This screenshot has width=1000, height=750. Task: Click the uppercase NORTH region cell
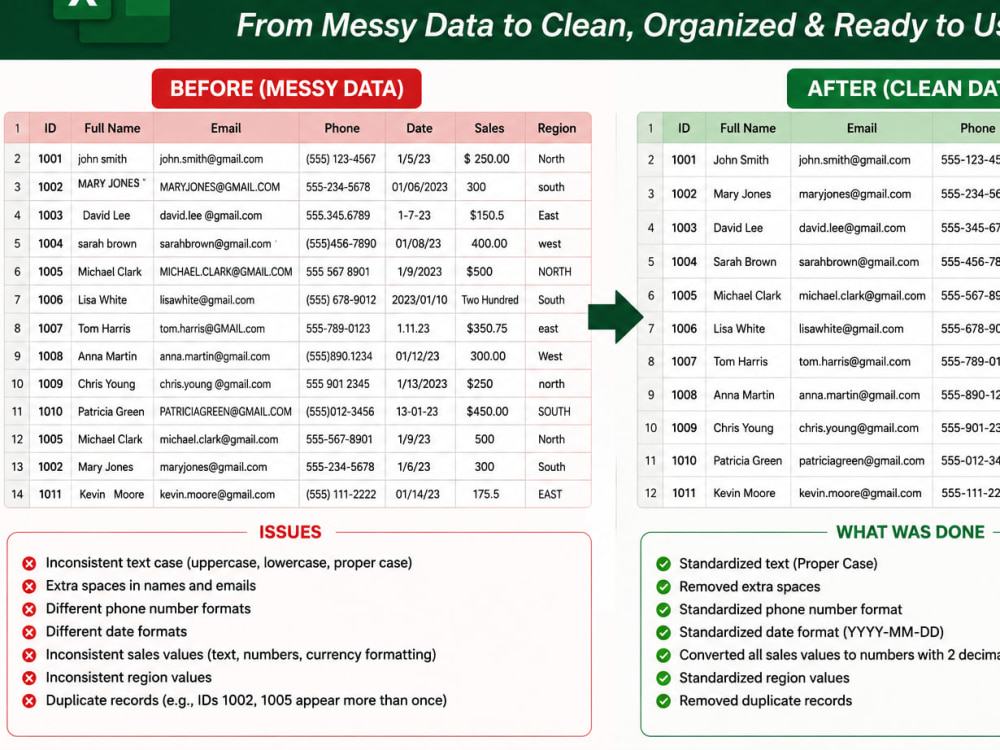coord(558,272)
